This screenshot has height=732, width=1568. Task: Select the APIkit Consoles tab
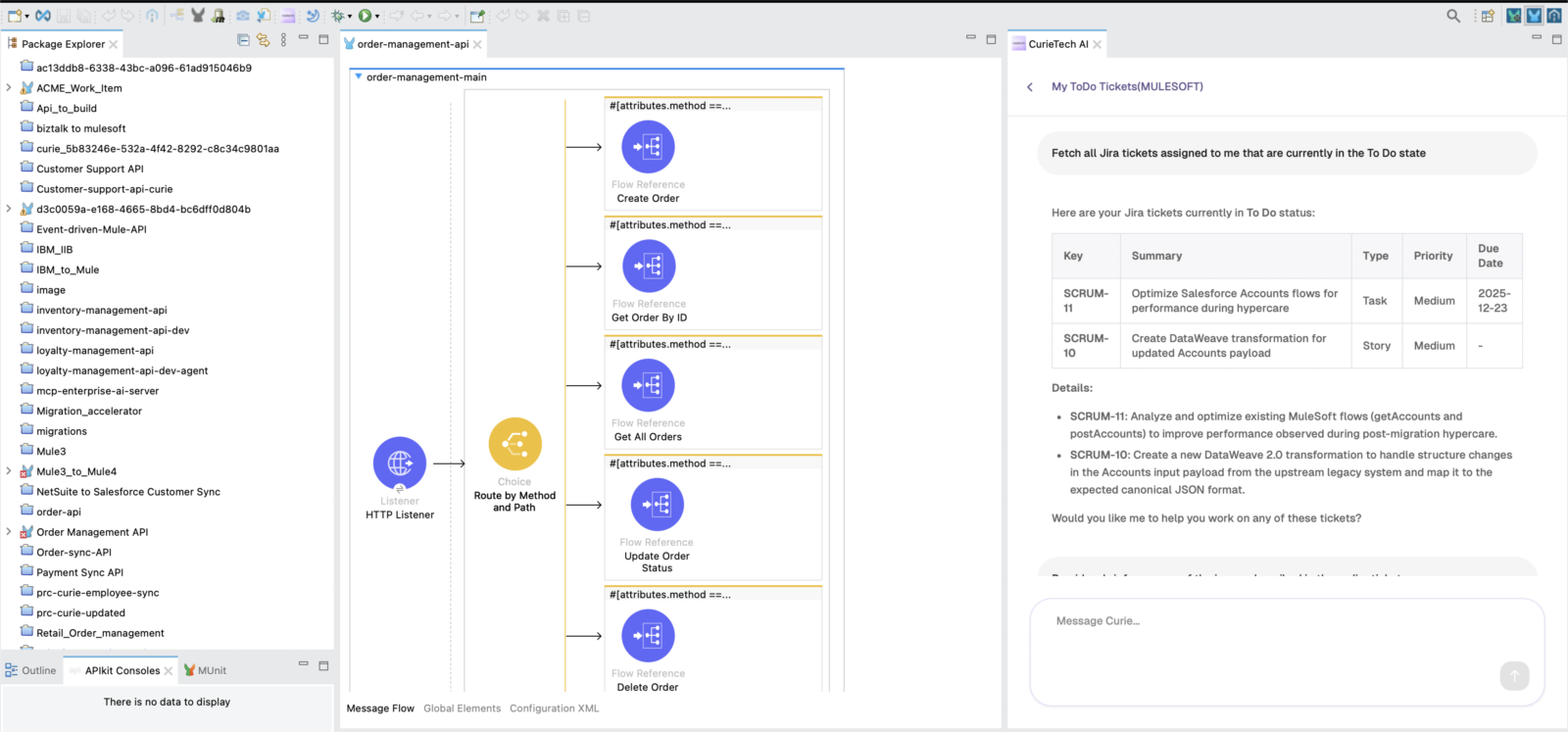pyautogui.click(x=122, y=670)
